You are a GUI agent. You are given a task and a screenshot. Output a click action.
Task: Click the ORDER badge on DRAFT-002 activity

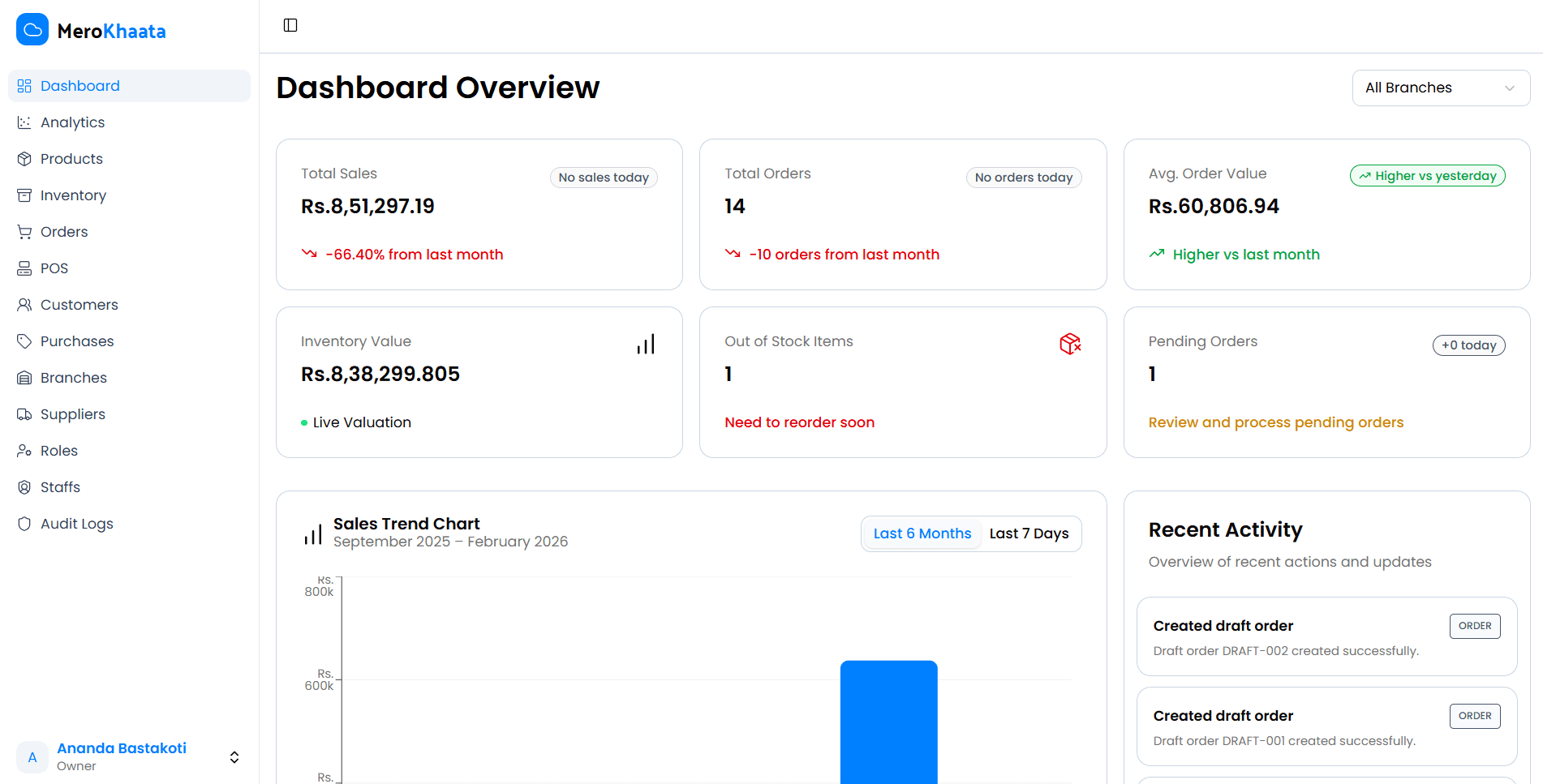[x=1475, y=625]
